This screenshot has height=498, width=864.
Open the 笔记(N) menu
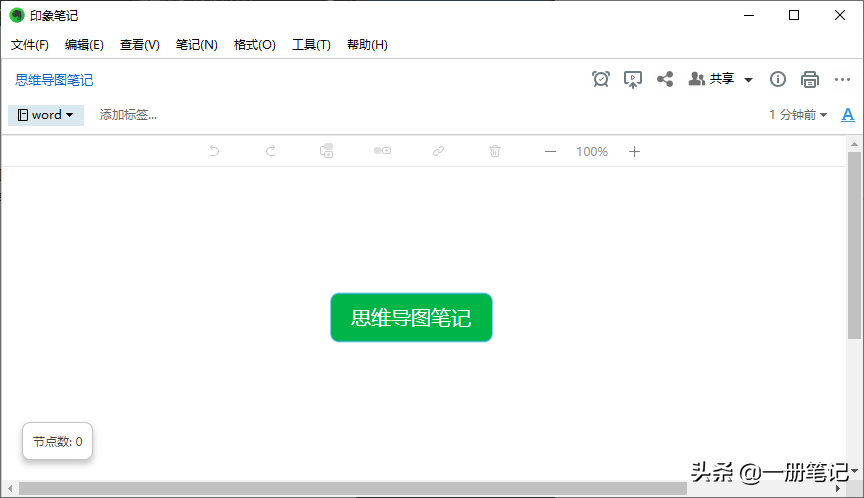click(x=197, y=45)
